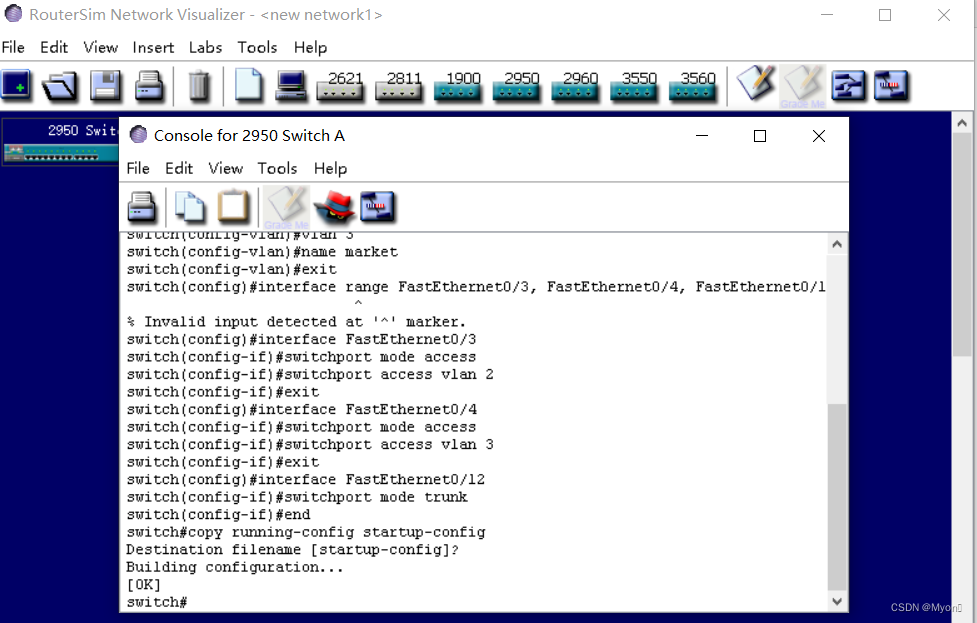Viewport: 977px width, 623px height.
Task: Click the 'name market' command line
Action: (262, 252)
